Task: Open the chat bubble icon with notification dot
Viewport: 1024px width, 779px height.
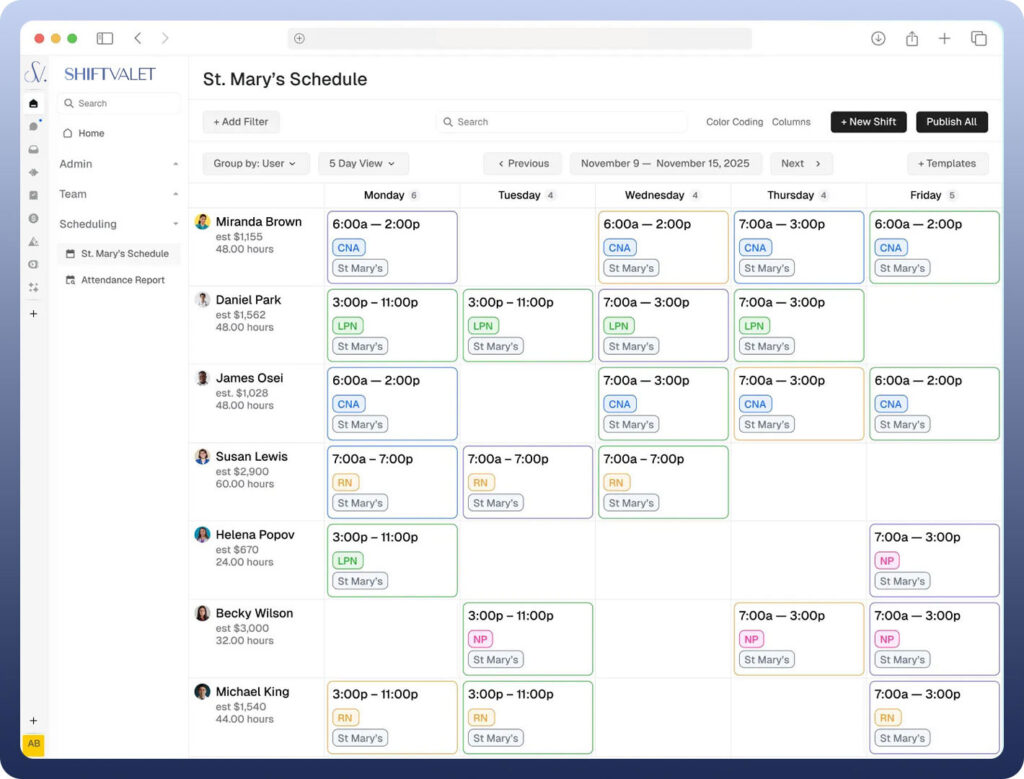Action: [34, 126]
